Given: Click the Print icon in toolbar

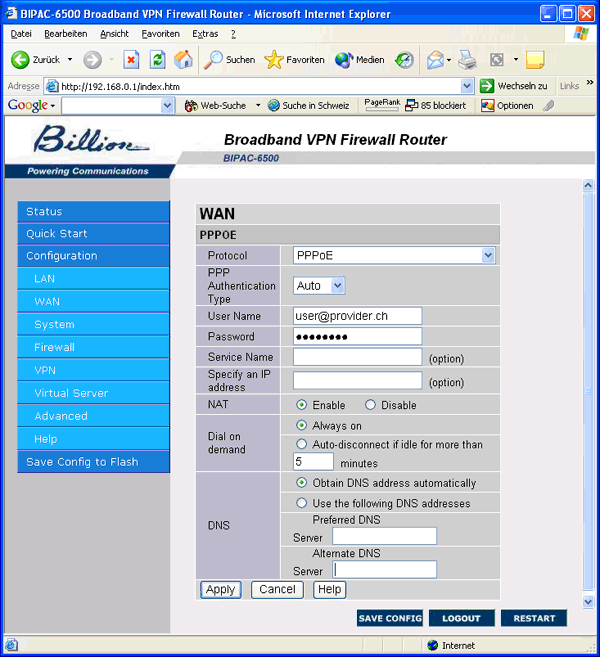Looking at the screenshot, I should coord(467,60).
